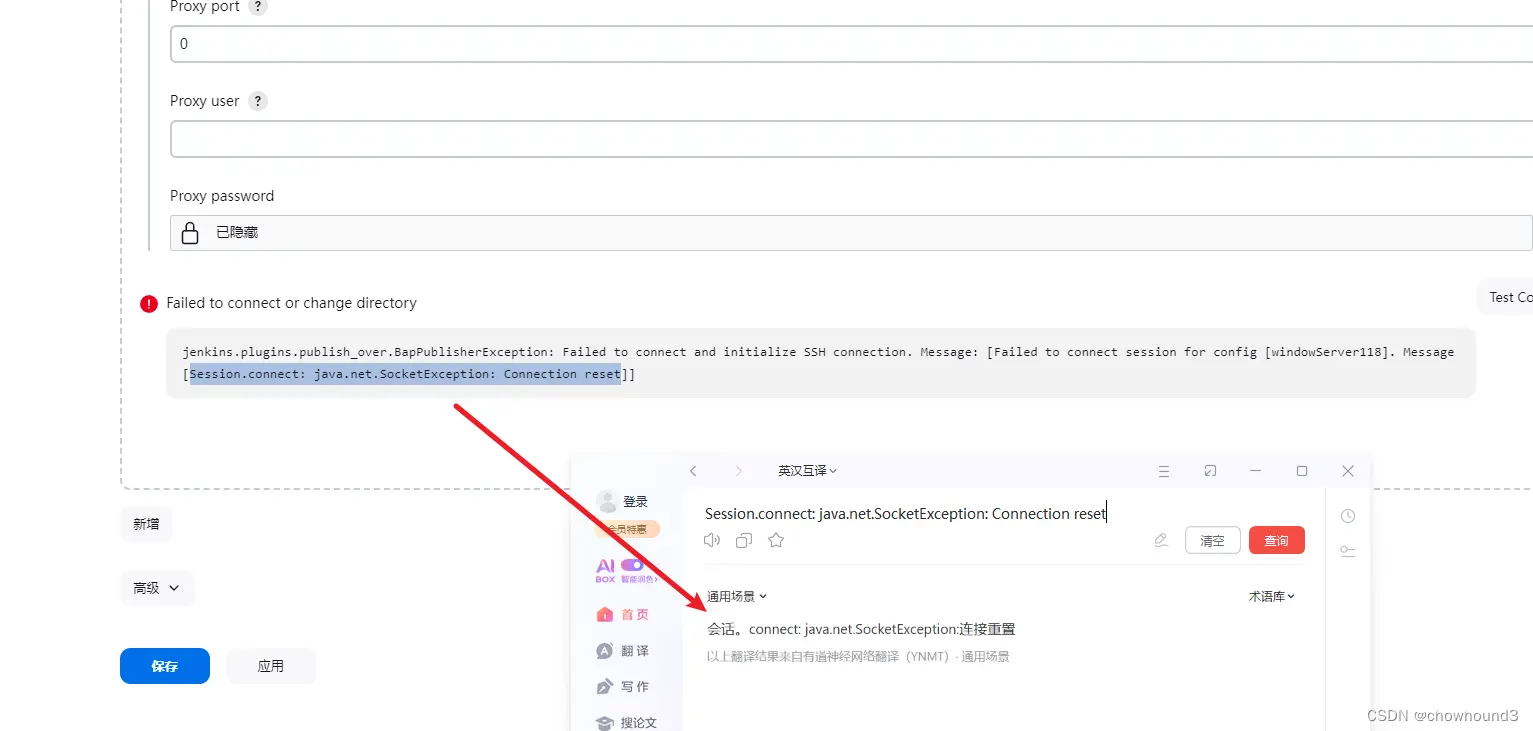Viewport: 1533px width, 731px height.
Task: Open the 英汉互译 language dropdown
Action: 808,471
